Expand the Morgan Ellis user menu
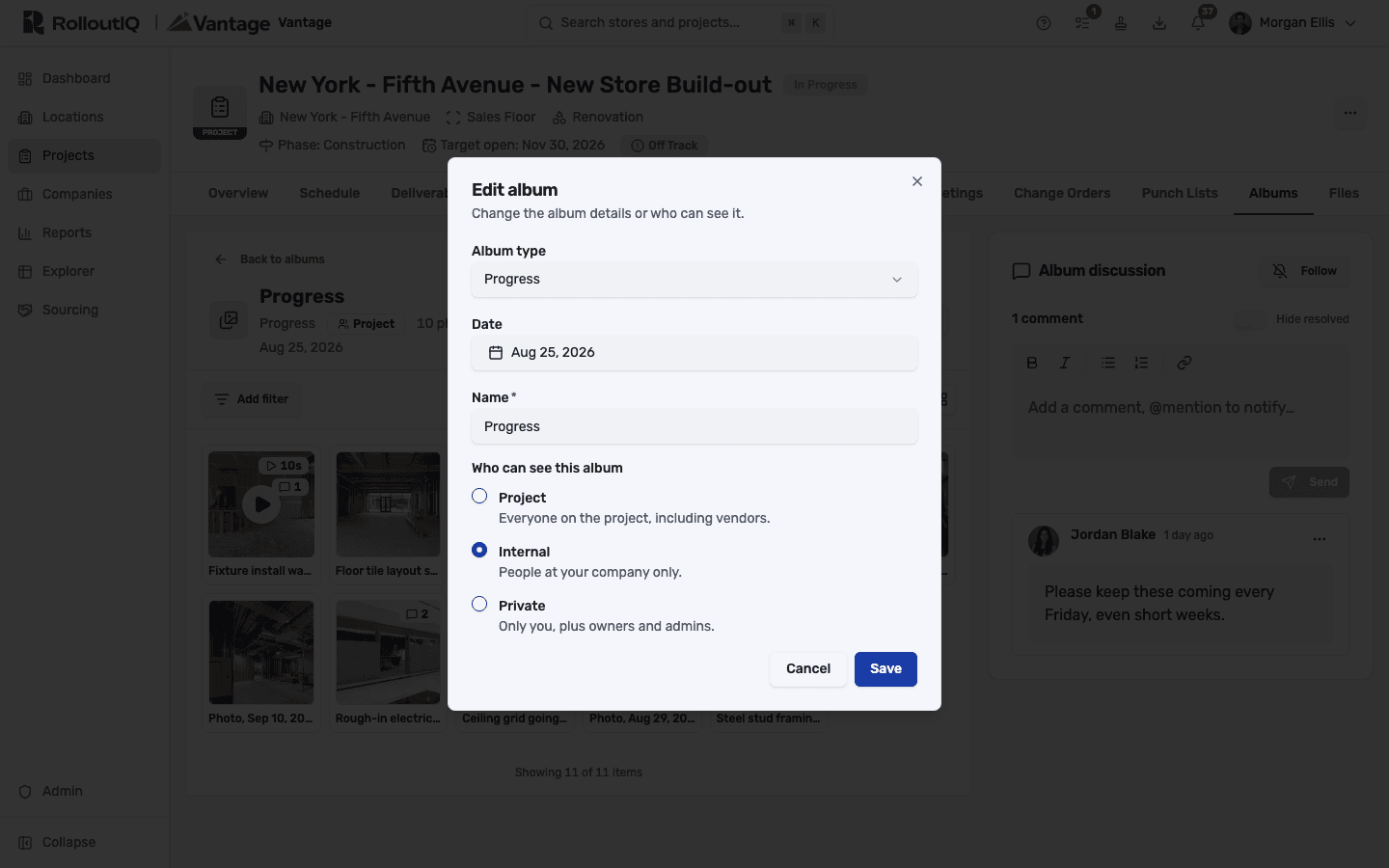 [1293, 23]
